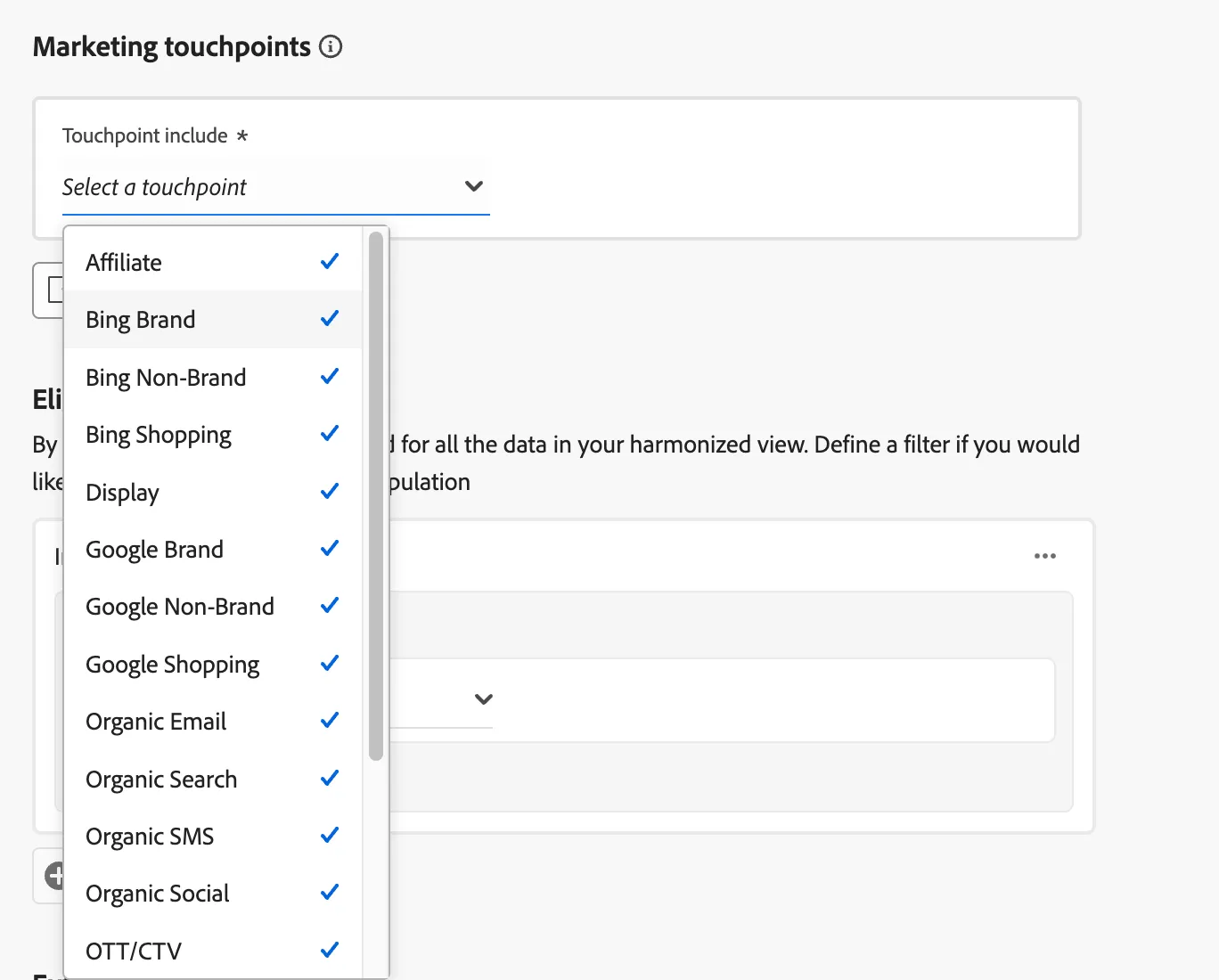Pick the Organic Search option

coord(213,779)
